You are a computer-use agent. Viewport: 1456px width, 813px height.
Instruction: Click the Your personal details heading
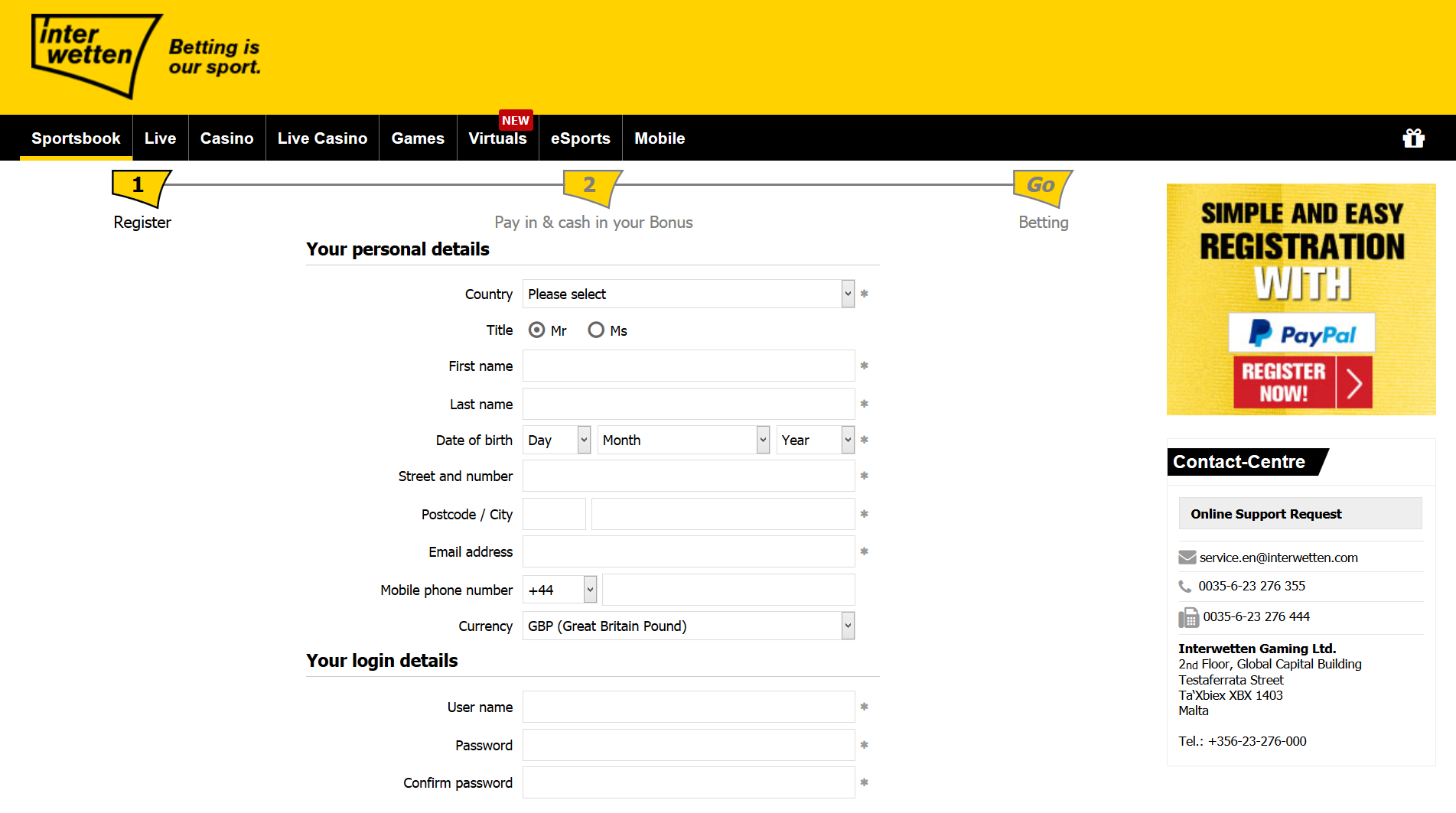point(398,249)
